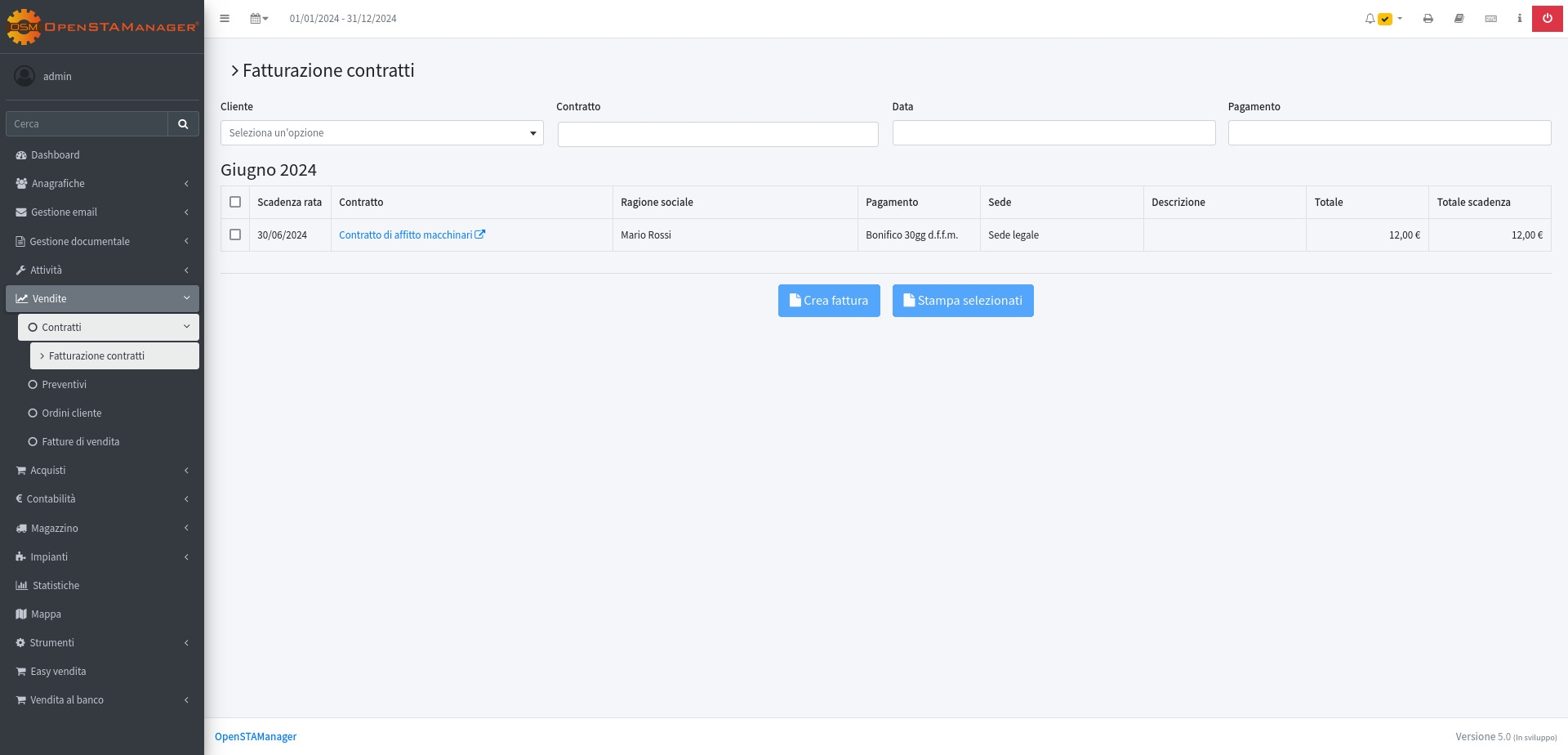Check the 30/06/2024 contract row checkbox
The height and width of the screenshot is (755, 1568).
click(235, 235)
